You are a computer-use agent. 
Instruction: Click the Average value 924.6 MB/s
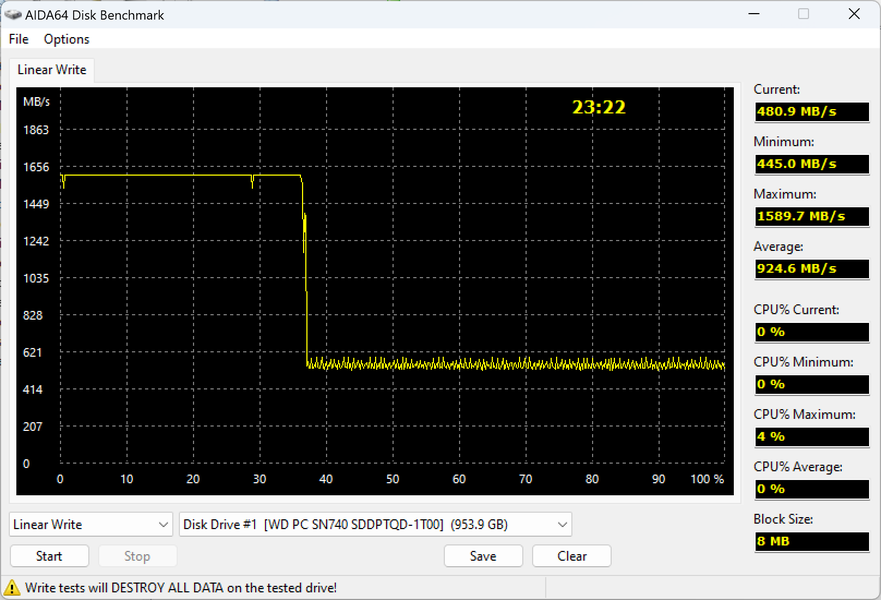tap(812, 269)
